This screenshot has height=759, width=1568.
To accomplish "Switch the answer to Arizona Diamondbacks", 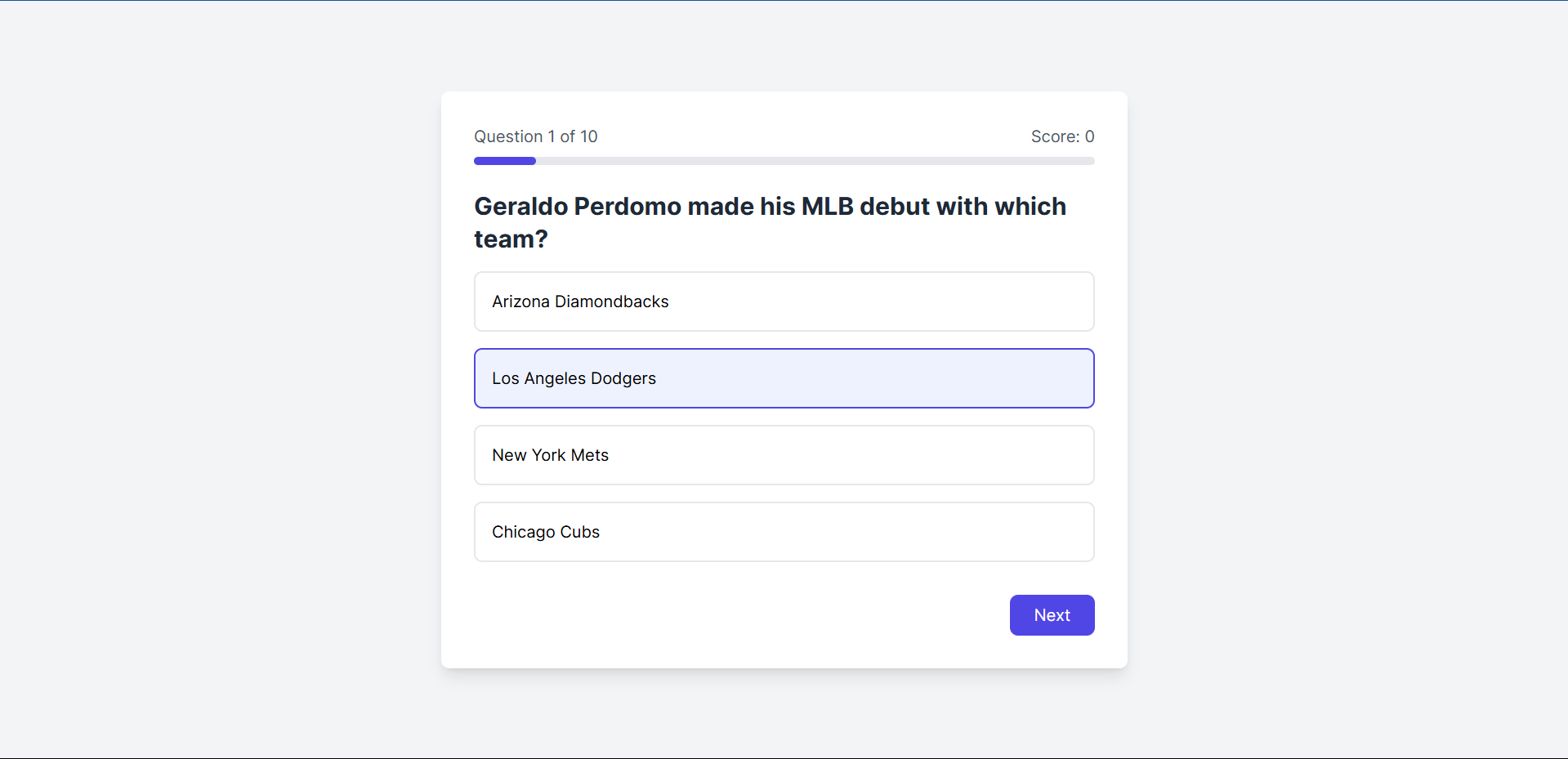I will point(784,301).
